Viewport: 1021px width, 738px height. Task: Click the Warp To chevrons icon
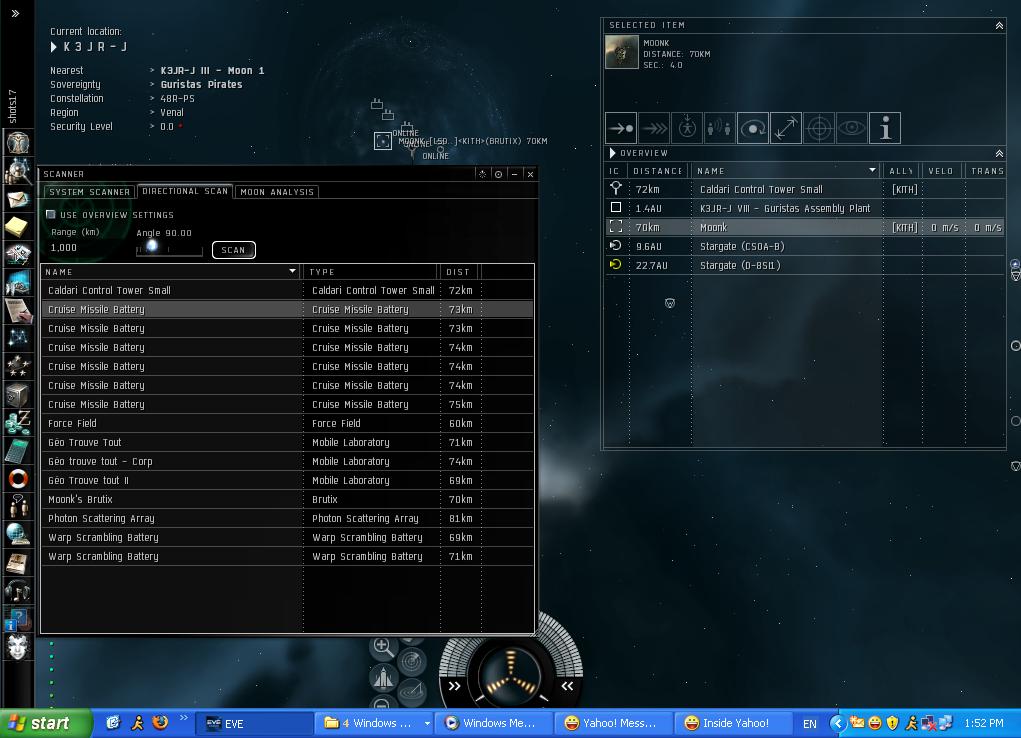654,128
